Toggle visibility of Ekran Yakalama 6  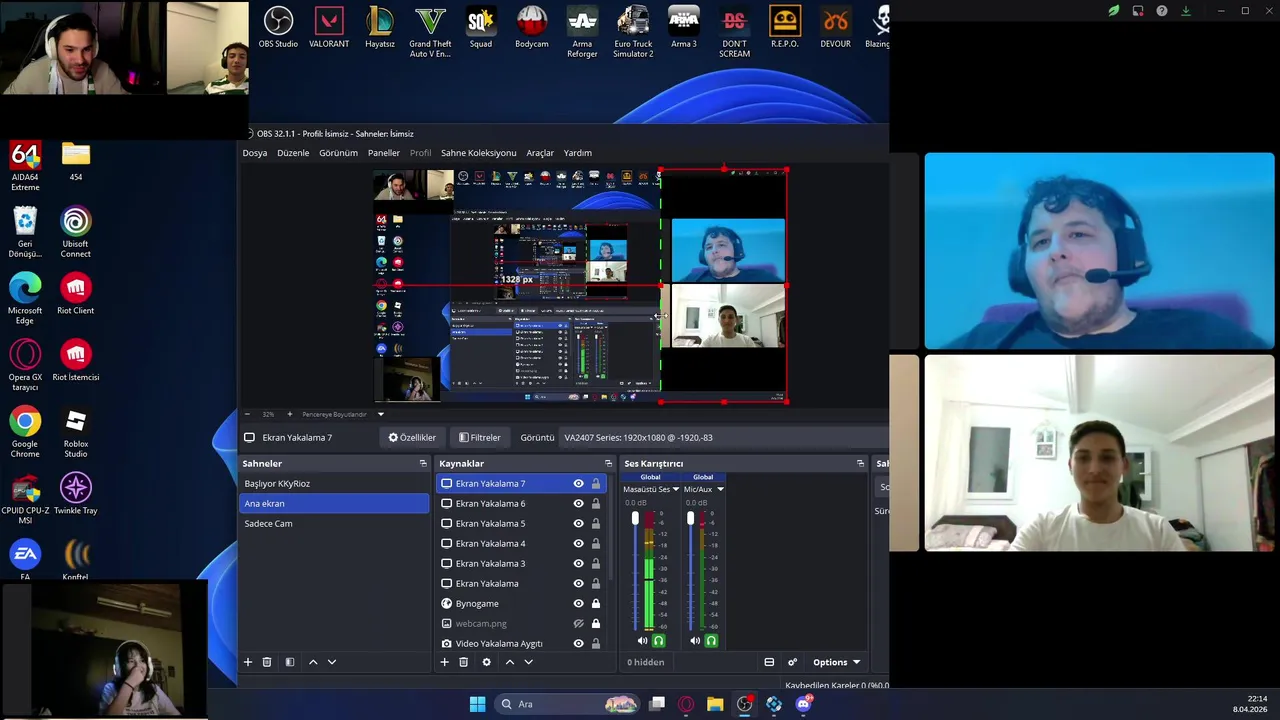[x=578, y=504]
